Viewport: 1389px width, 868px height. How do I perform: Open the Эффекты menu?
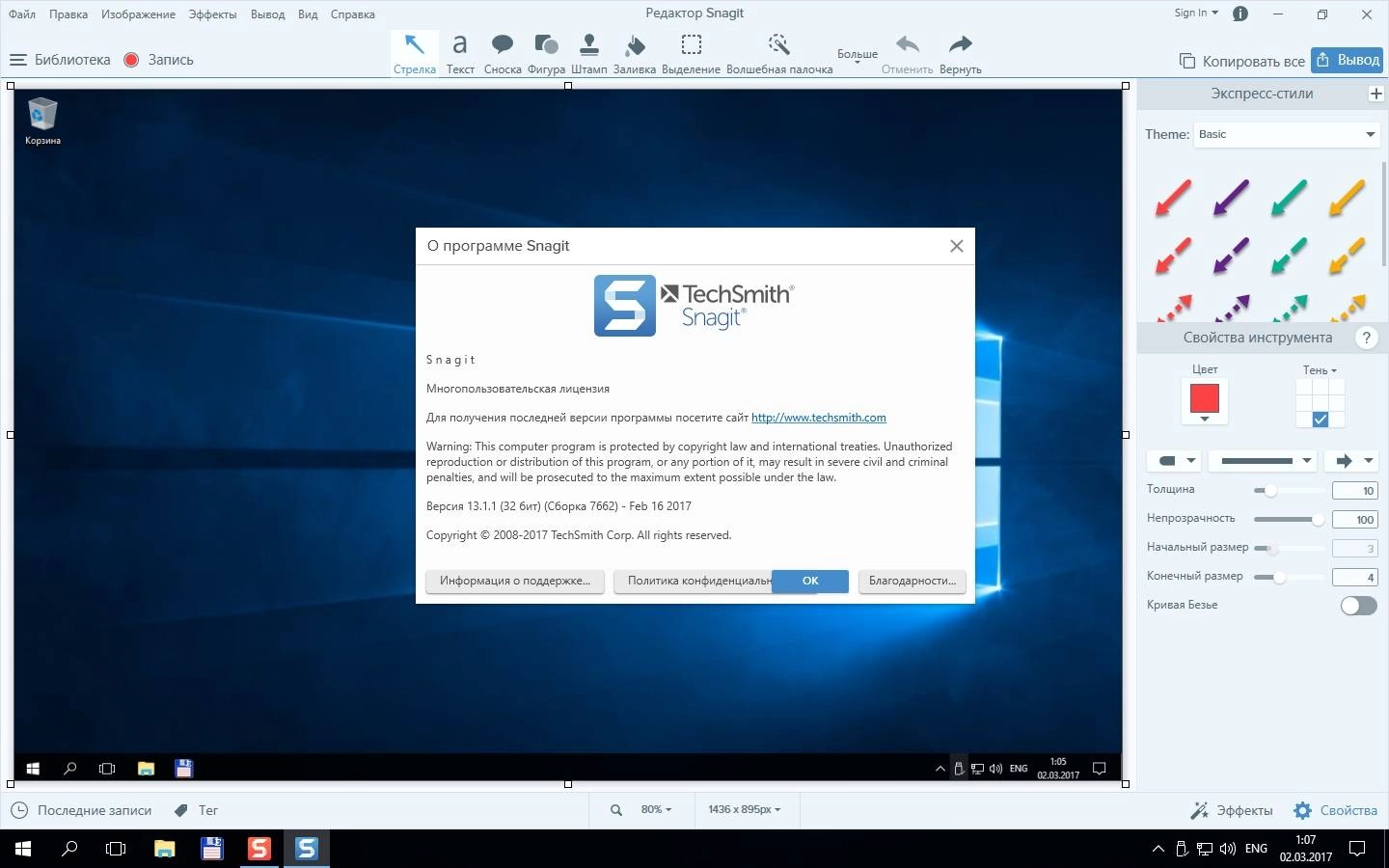point(212,14)
